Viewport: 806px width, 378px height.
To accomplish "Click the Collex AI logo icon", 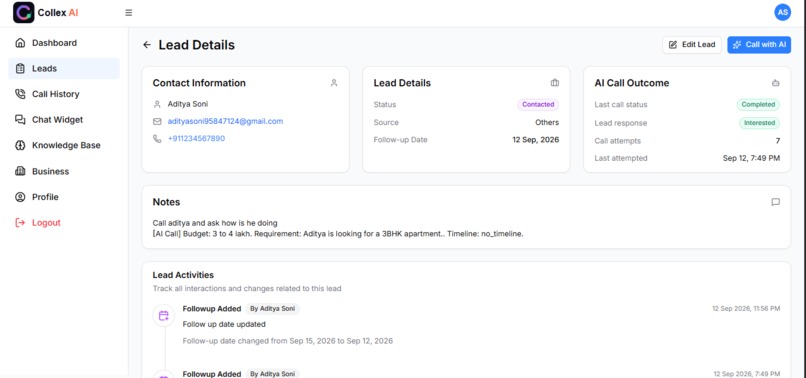I will tap(24, 12).
